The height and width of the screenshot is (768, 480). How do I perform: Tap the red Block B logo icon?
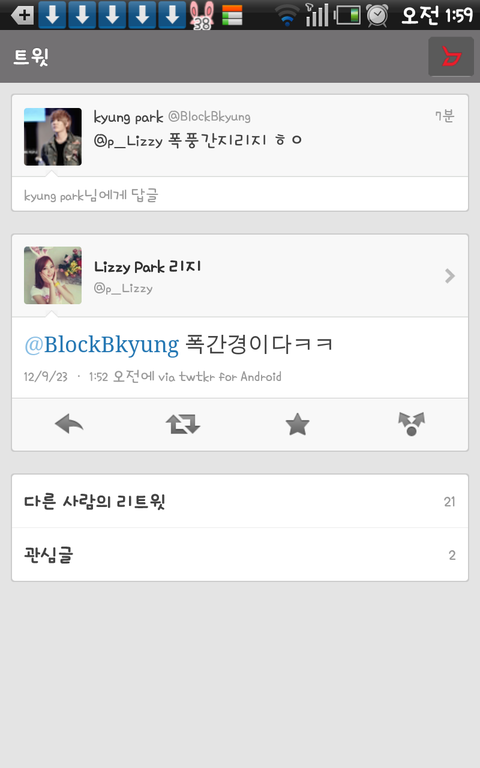point(451,57)
